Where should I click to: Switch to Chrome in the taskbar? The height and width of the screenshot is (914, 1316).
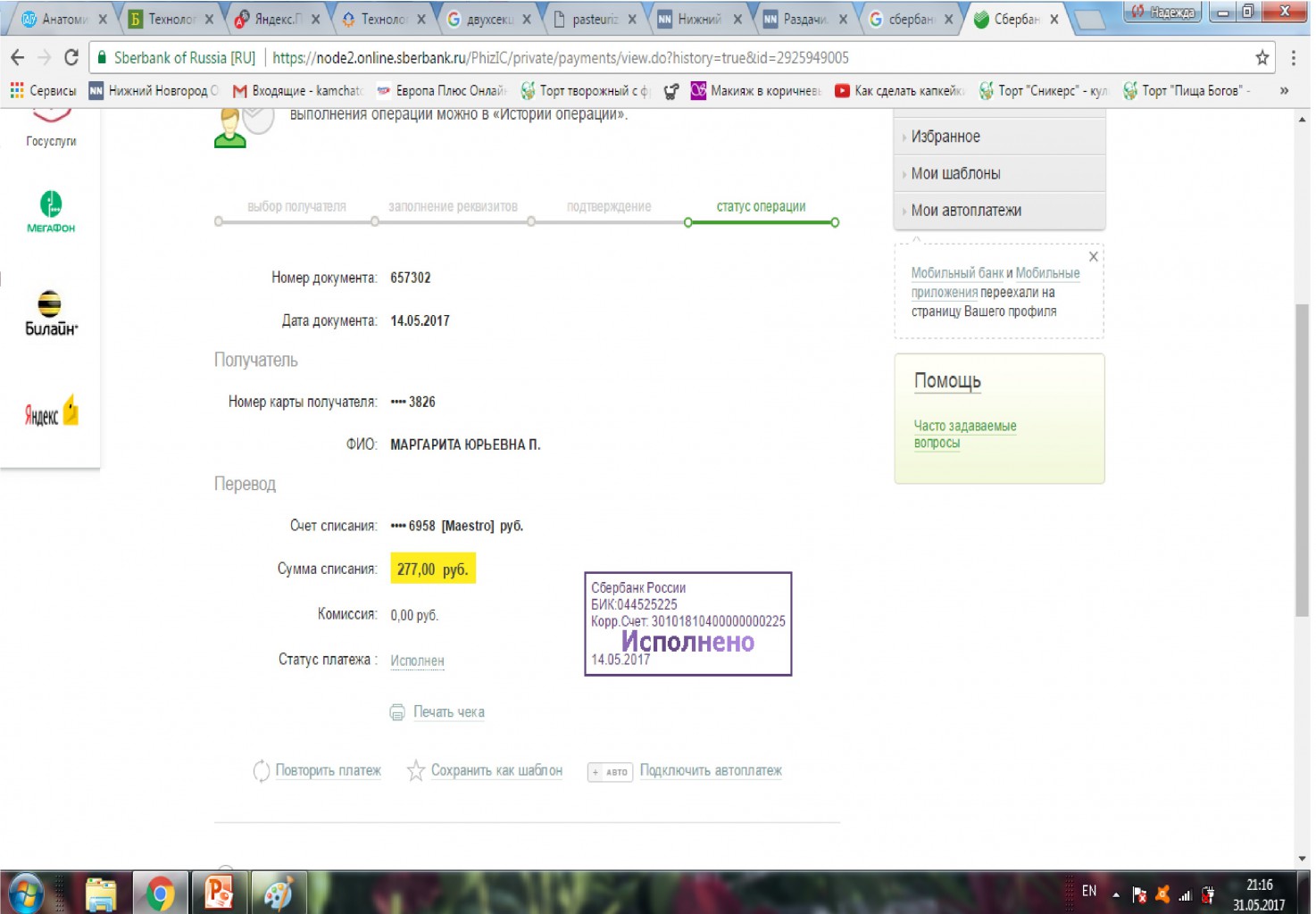coord(161,893)
